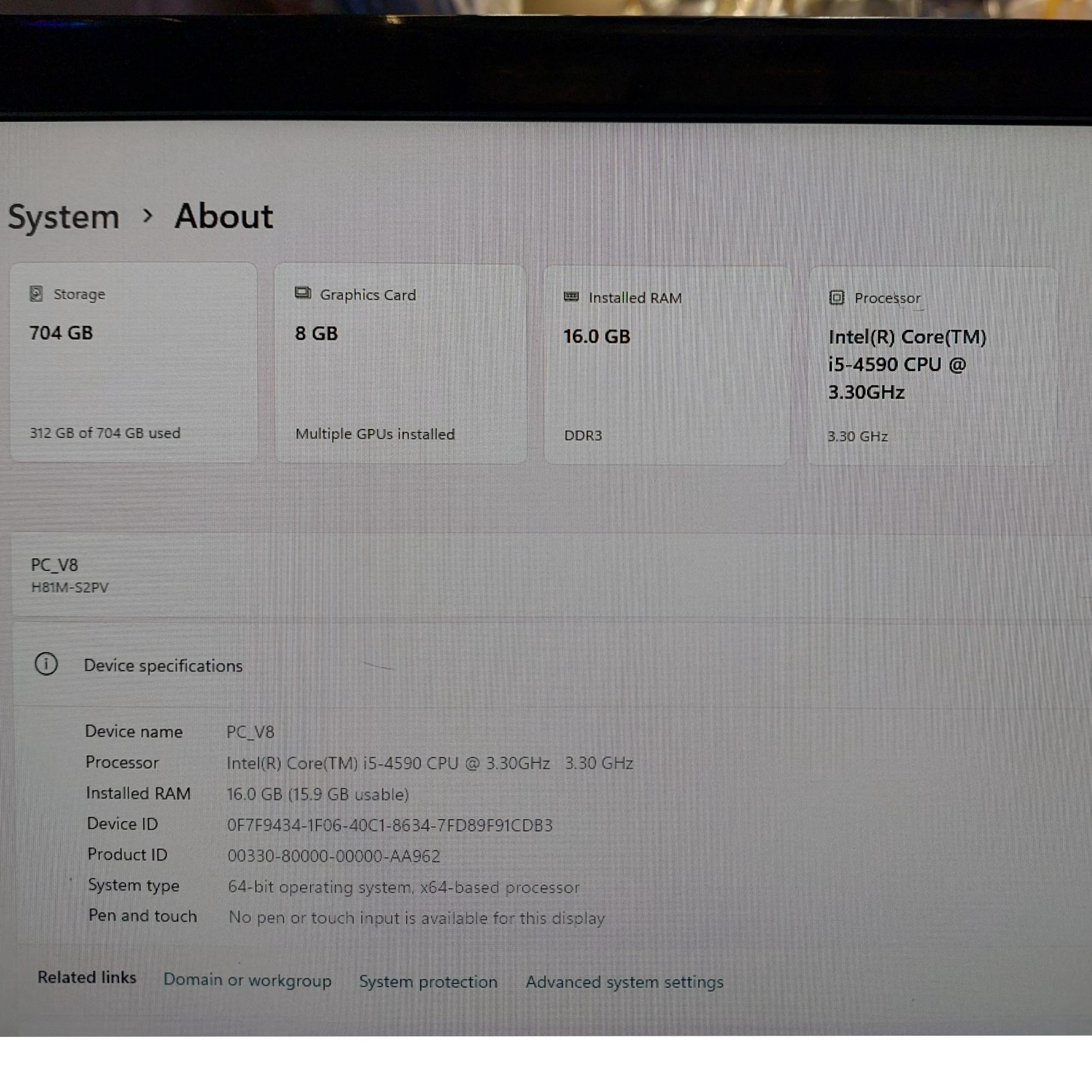Click the breadcrumb chevron after System
Image resolution: width=1092 pixels, height=1092 pixels.
coord(148,216)
